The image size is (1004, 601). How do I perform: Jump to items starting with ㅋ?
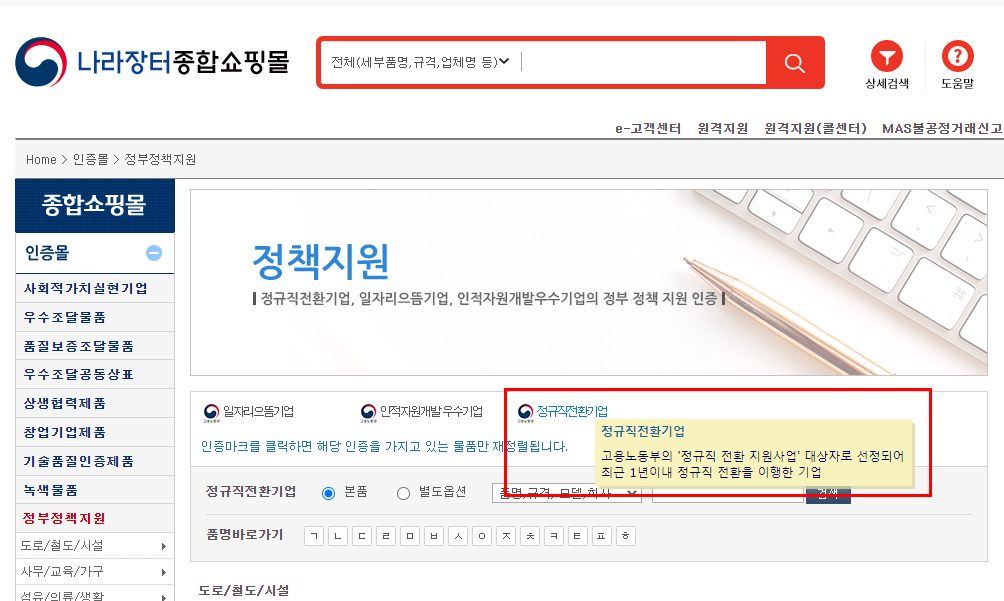coord(554,536)
